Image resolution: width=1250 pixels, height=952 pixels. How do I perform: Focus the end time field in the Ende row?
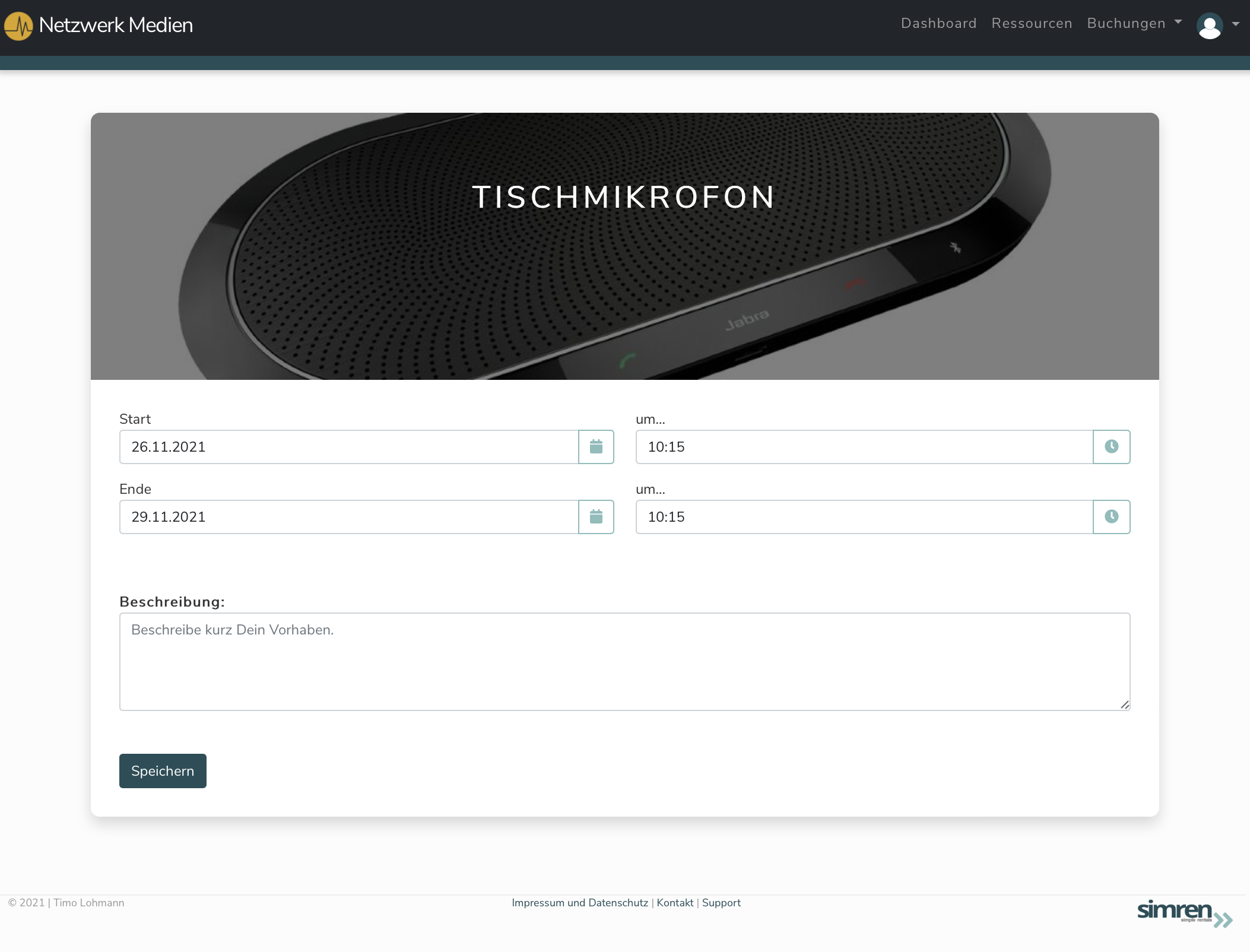coord(864,517)
